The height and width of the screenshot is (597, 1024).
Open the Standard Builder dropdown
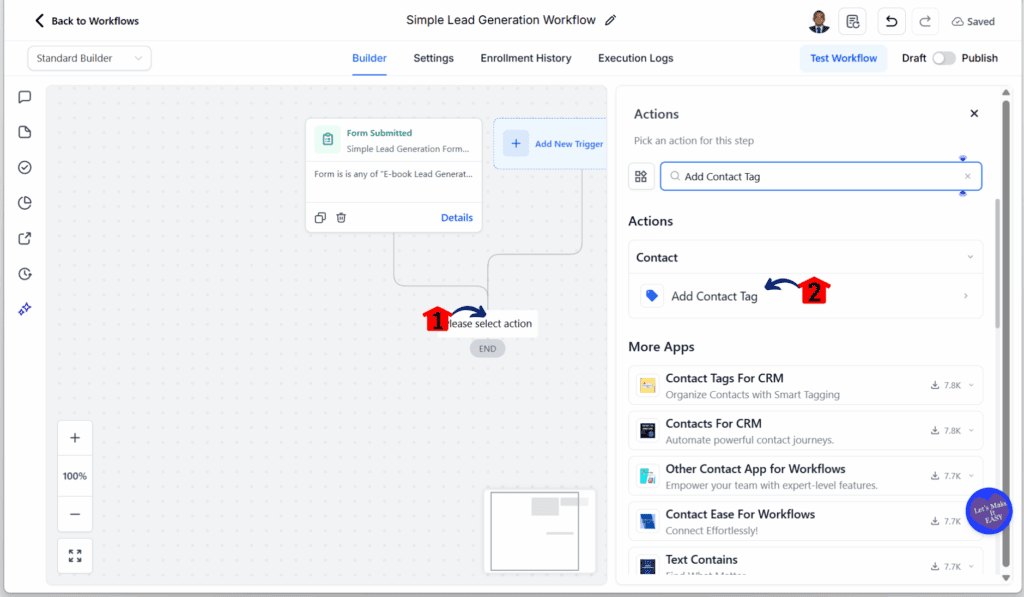(x=88, y=58)
